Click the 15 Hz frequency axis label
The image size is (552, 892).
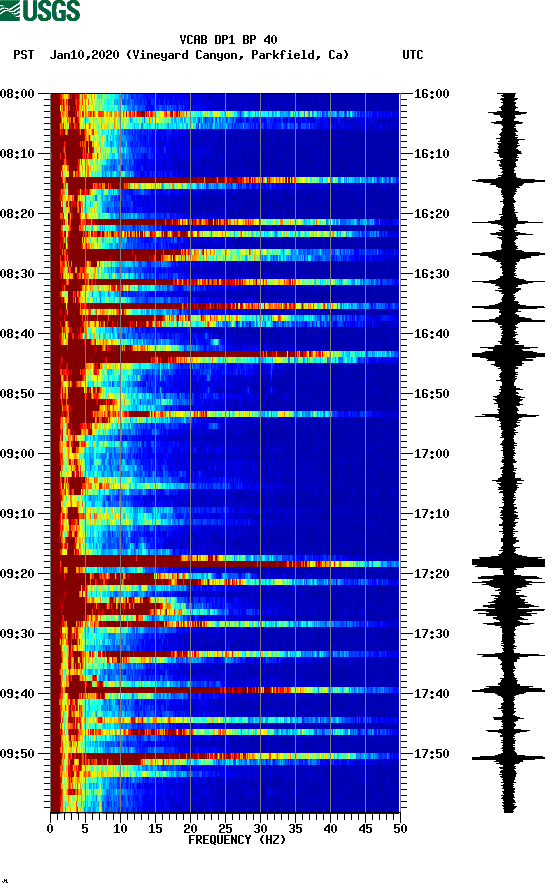pyautogui.click(x=155, y=828)
